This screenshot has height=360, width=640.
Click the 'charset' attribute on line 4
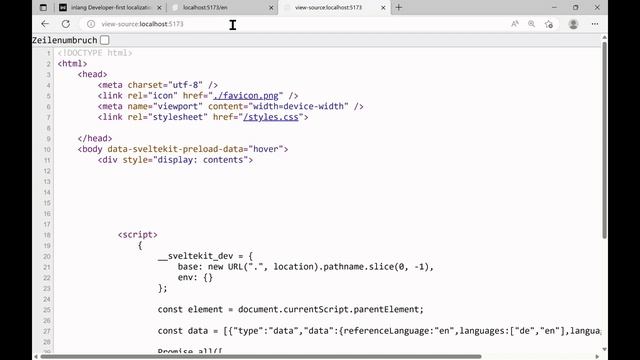point(145,85)
